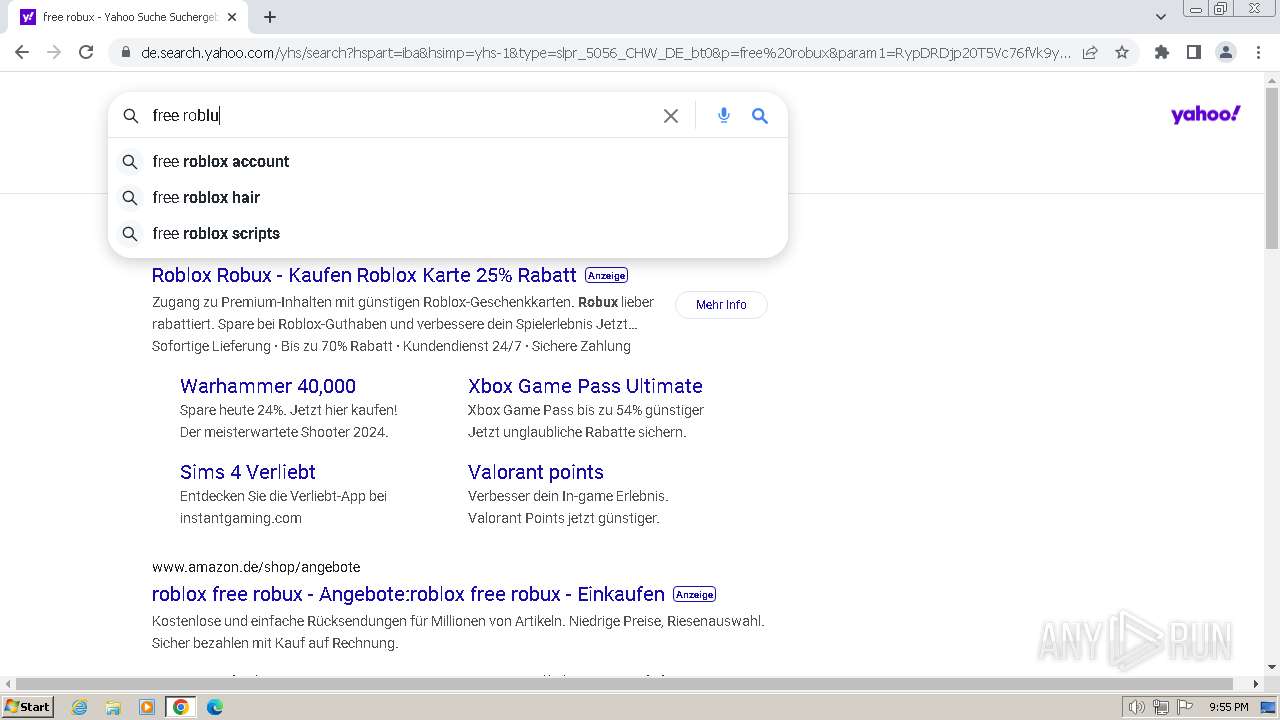Image resolution: width=1280 pixels, height=720 pixels.
Task: Click in the search input field
Action: pos(400,116)
